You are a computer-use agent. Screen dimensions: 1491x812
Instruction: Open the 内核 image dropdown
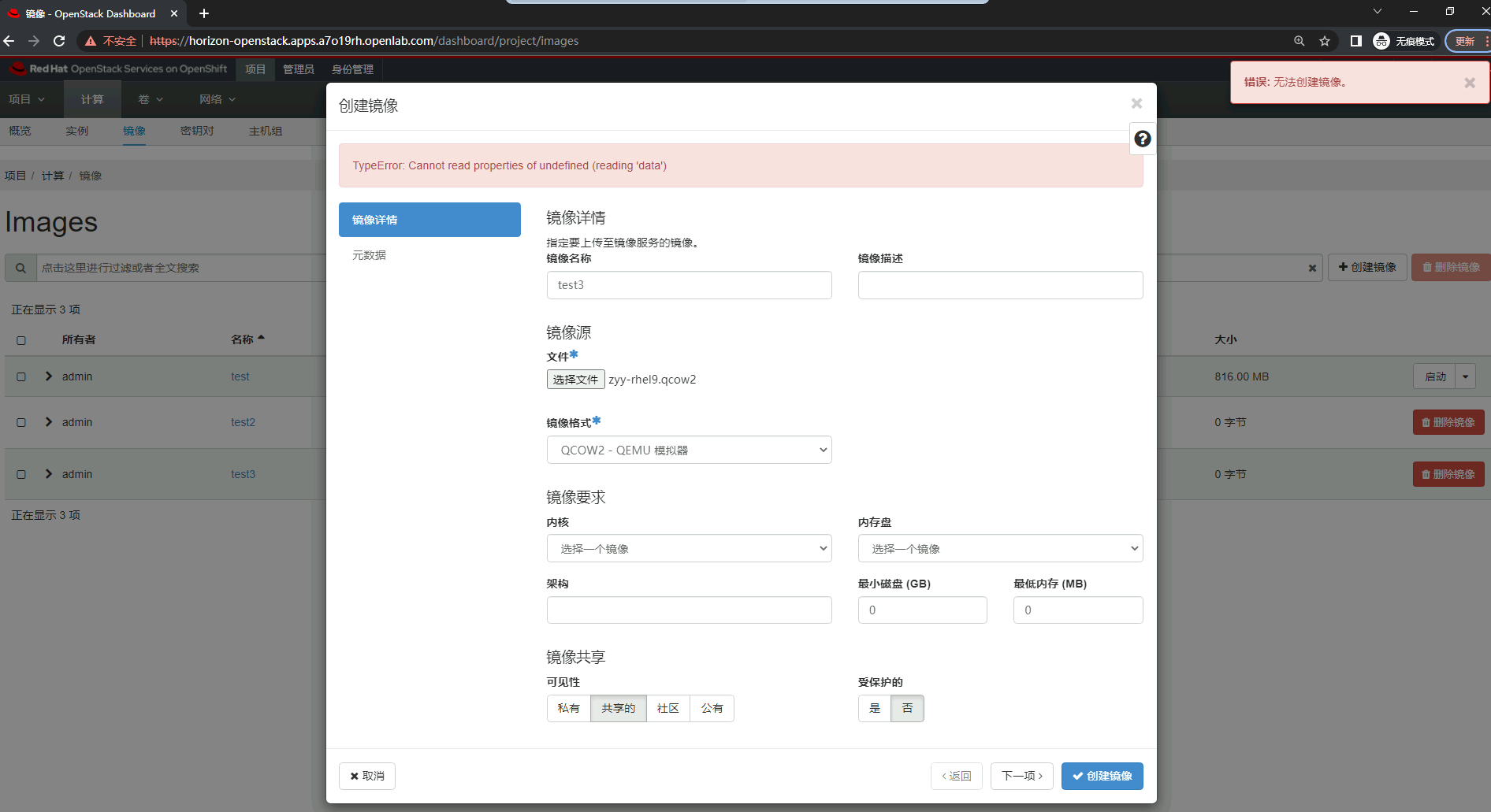[690, 549]
